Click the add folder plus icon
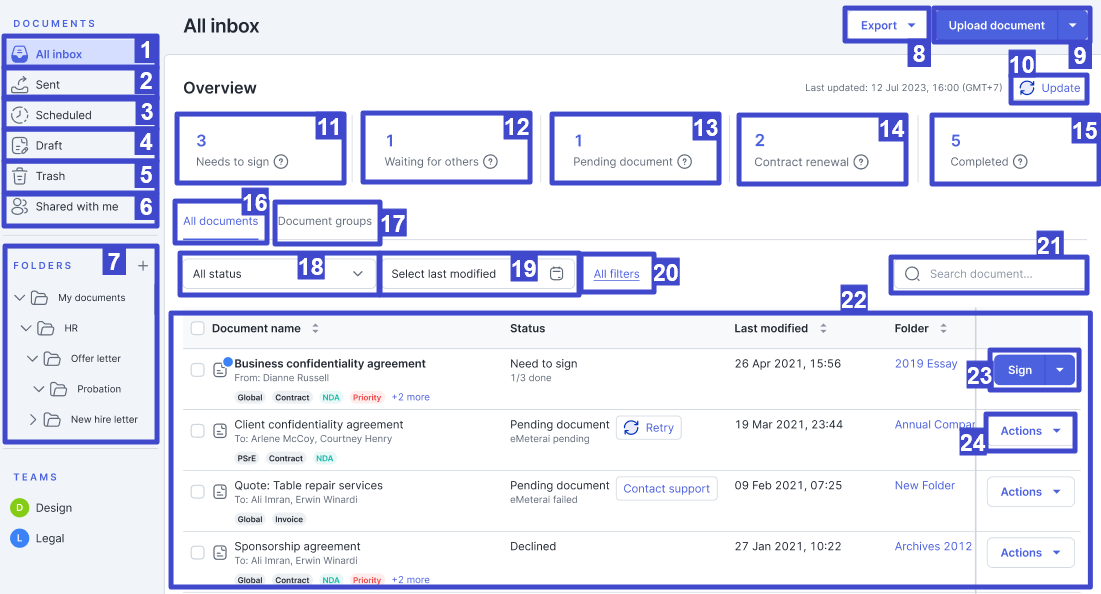This screenshot has width=1101, height=594. pyautogui.click(x=142, y=266)
